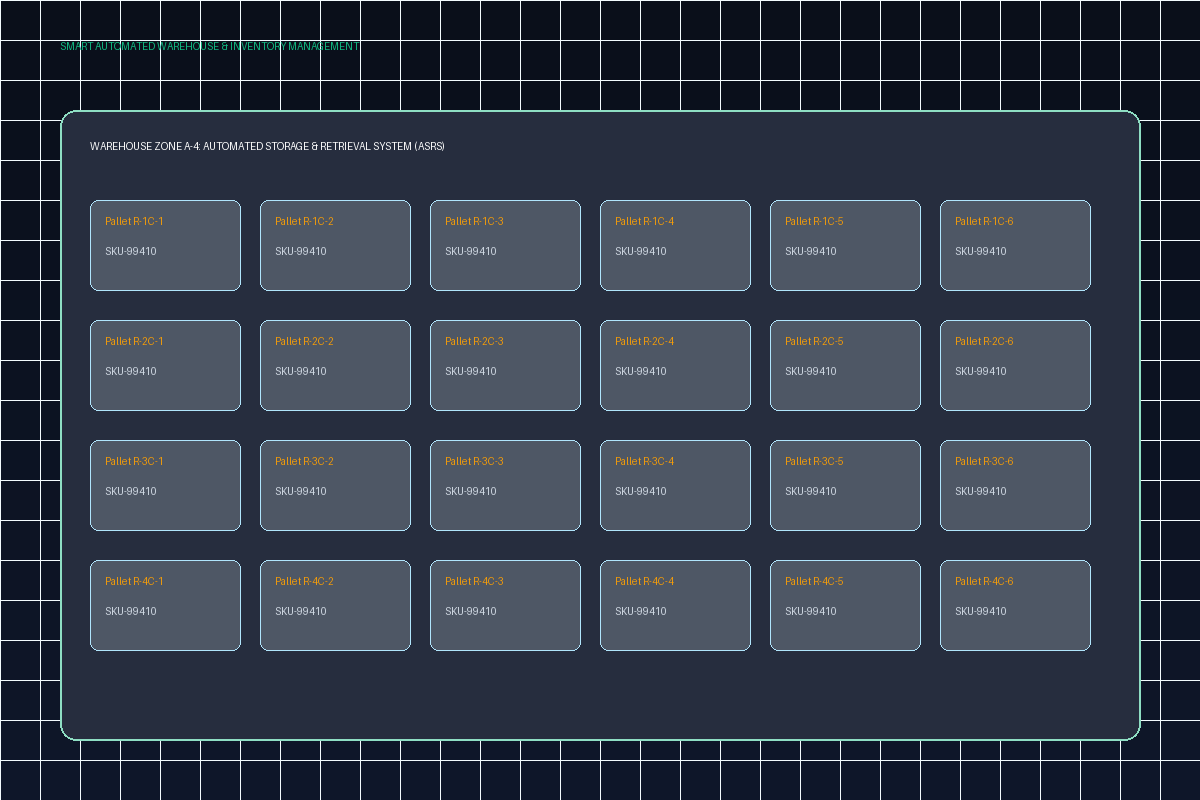Open the Pallet R-4C-6 card

pyautogui.click(x=1015, y=605)
